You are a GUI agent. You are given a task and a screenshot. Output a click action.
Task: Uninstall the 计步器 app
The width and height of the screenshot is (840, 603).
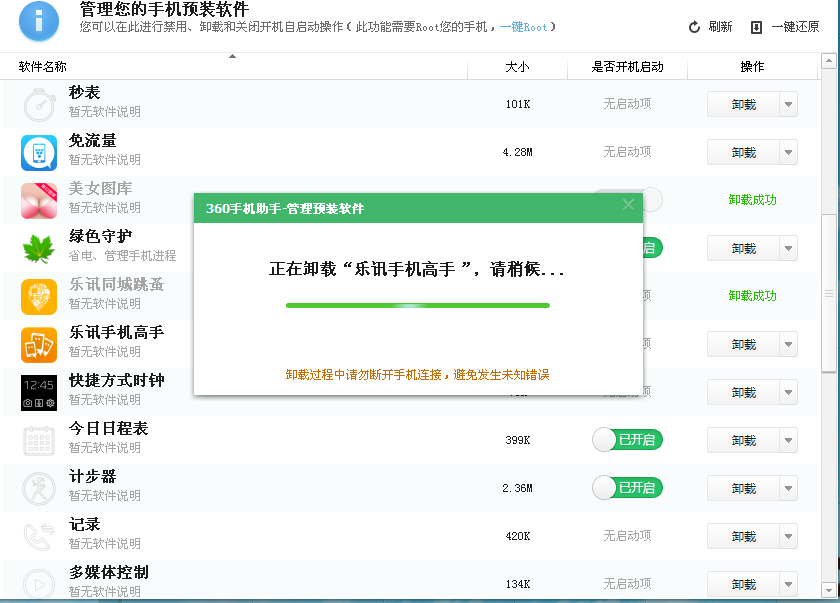click(744, 488)
